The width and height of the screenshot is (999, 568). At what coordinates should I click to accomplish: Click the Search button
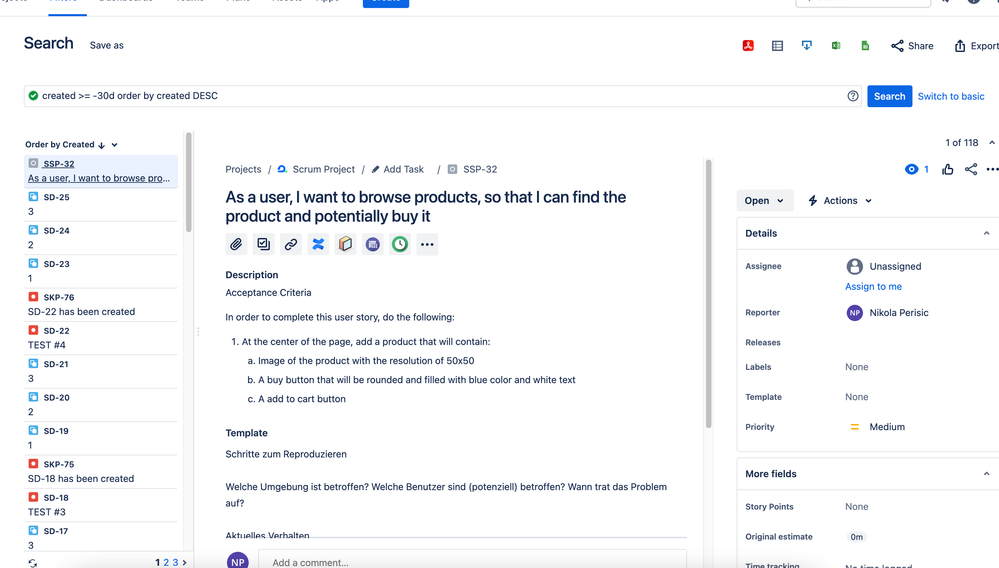889,96
